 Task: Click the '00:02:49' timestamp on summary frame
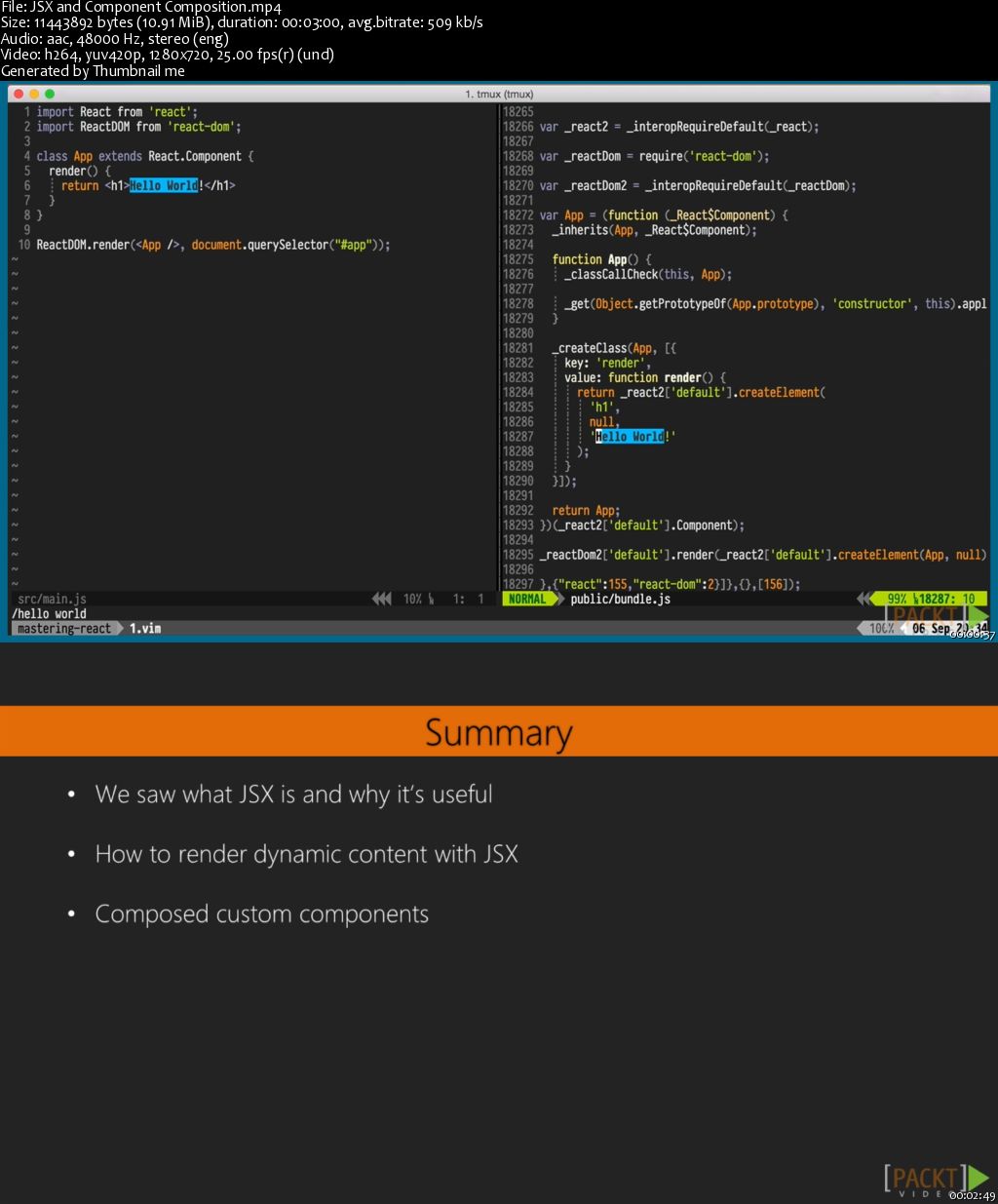pos(971,1196)
